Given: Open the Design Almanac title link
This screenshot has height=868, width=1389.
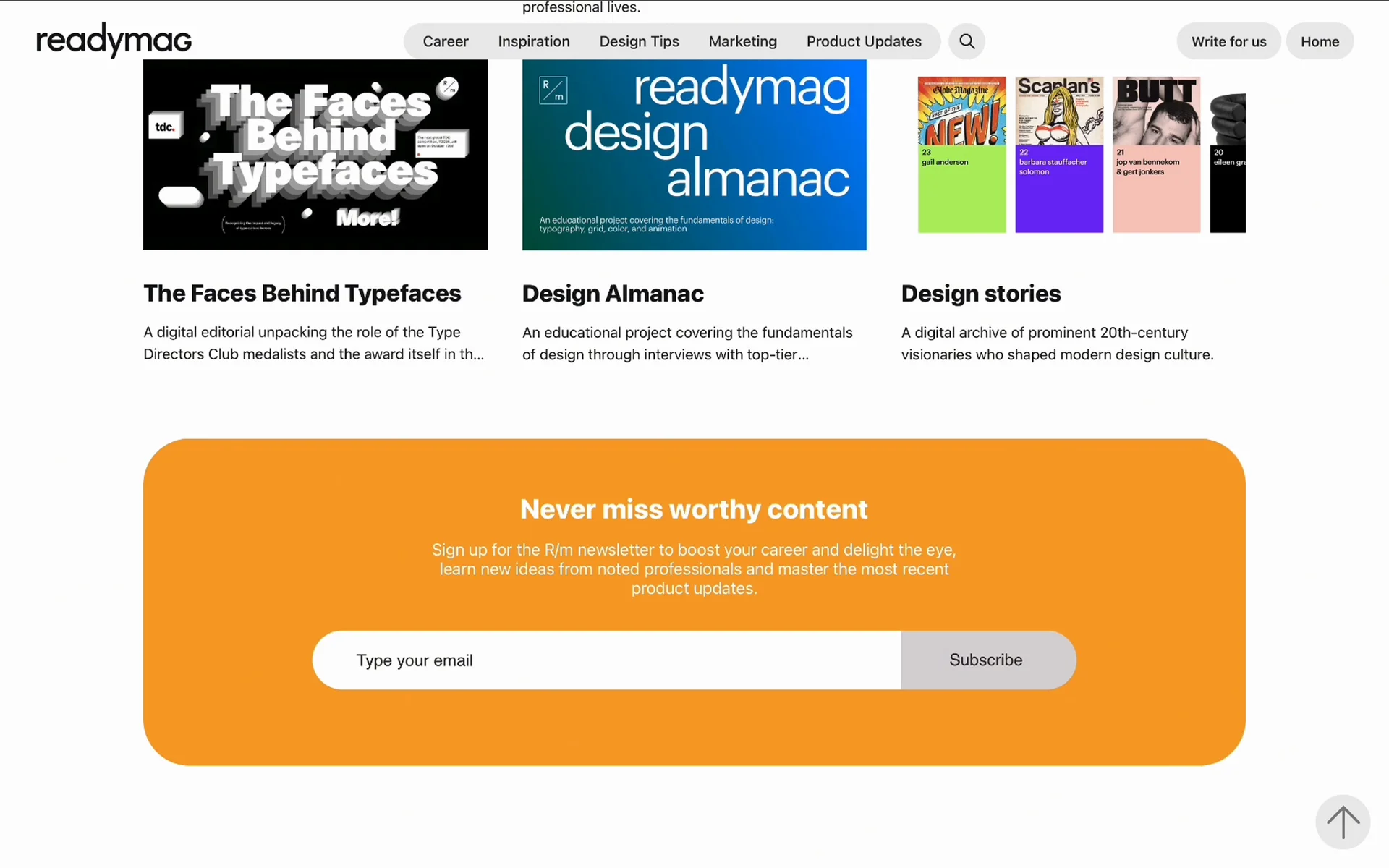Looking at the screenshot, I should (x=613, y=294).
